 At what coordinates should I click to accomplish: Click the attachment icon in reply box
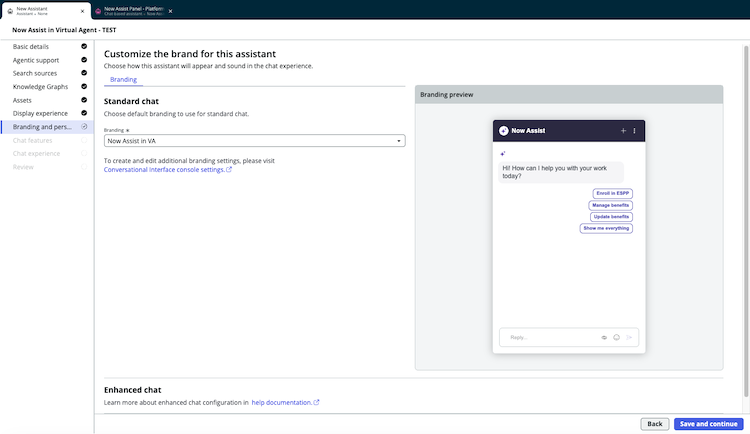click(604, 337)
